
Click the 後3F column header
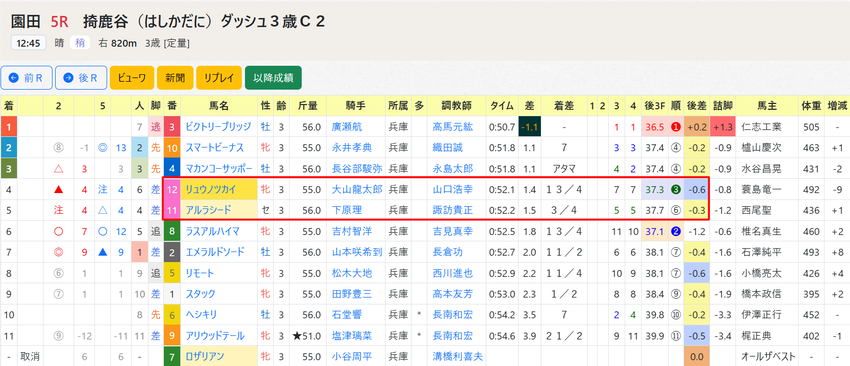[x=655, y=106]
